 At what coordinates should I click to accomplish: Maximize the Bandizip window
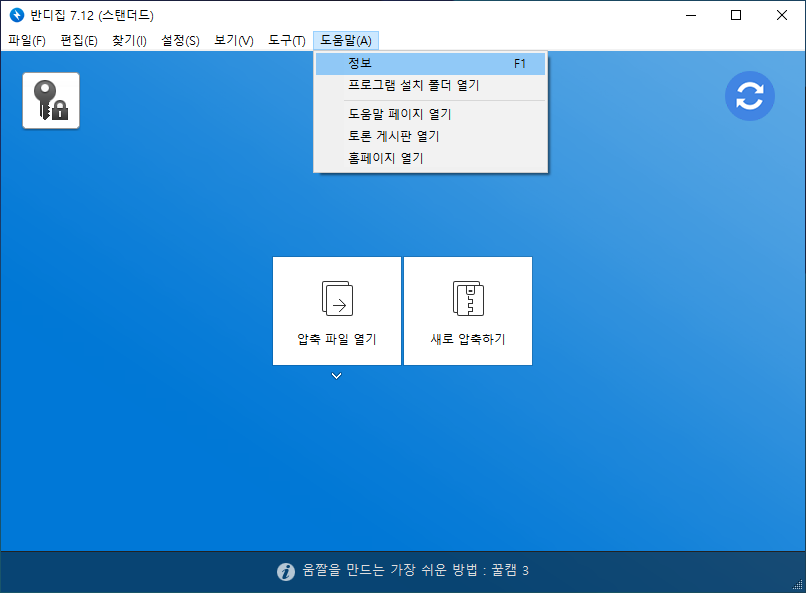click(736, 15)
